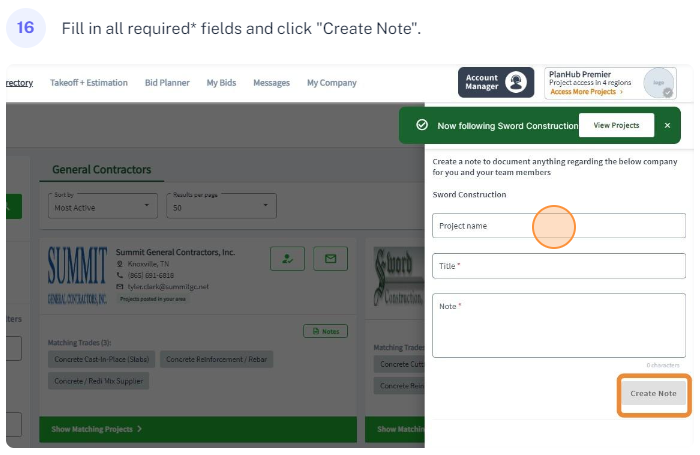Go to My Bids

click(221, 83)
